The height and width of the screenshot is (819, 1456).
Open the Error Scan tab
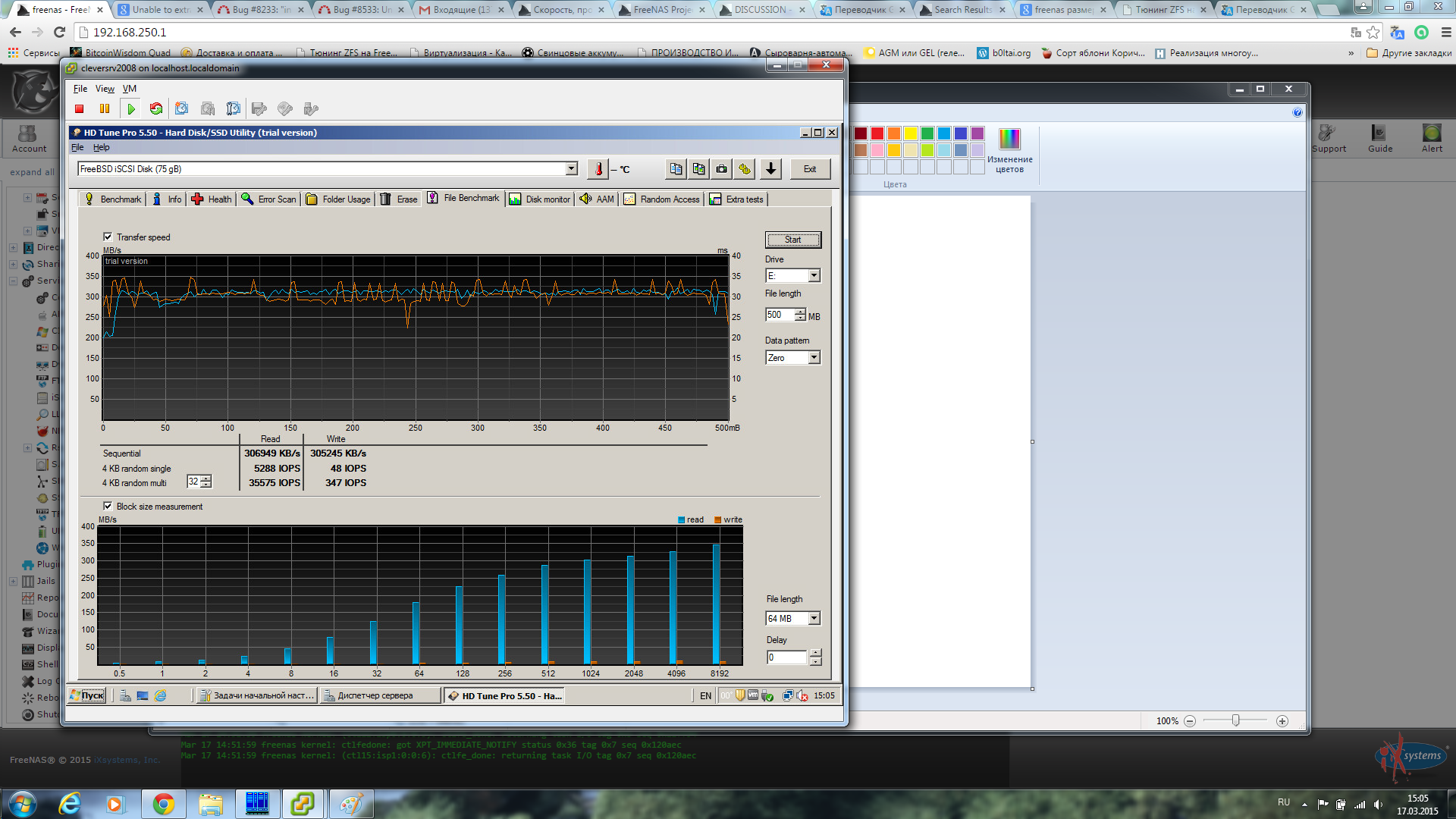[268, 199]
